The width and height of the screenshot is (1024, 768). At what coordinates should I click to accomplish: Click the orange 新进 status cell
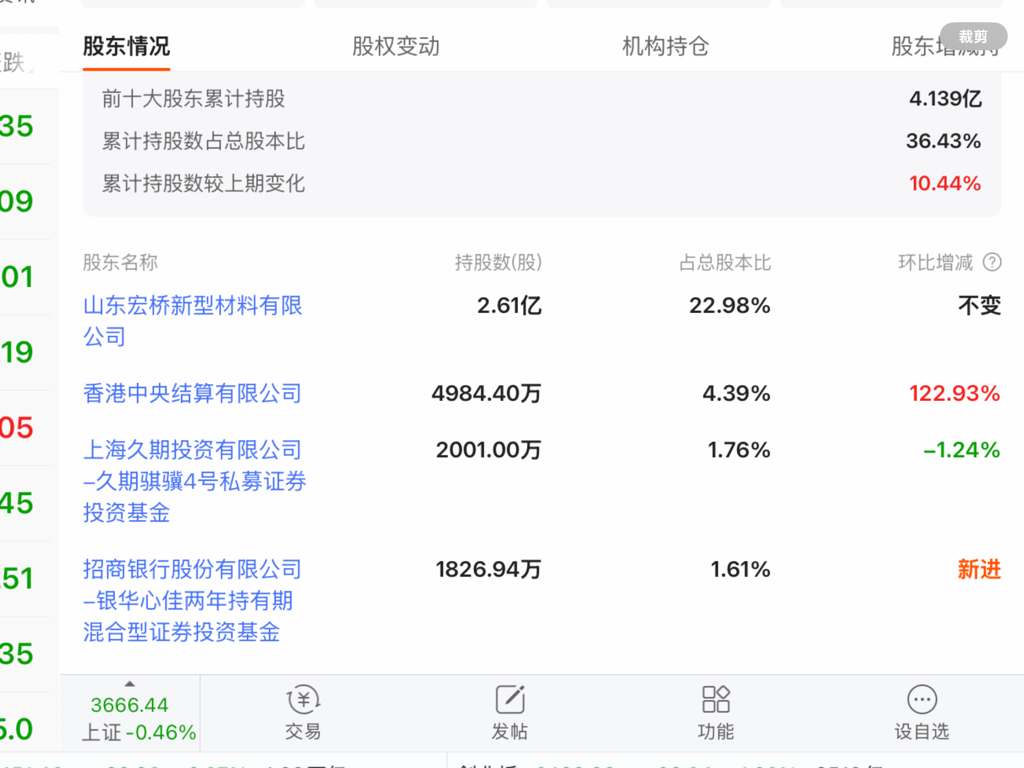(980, 569)
